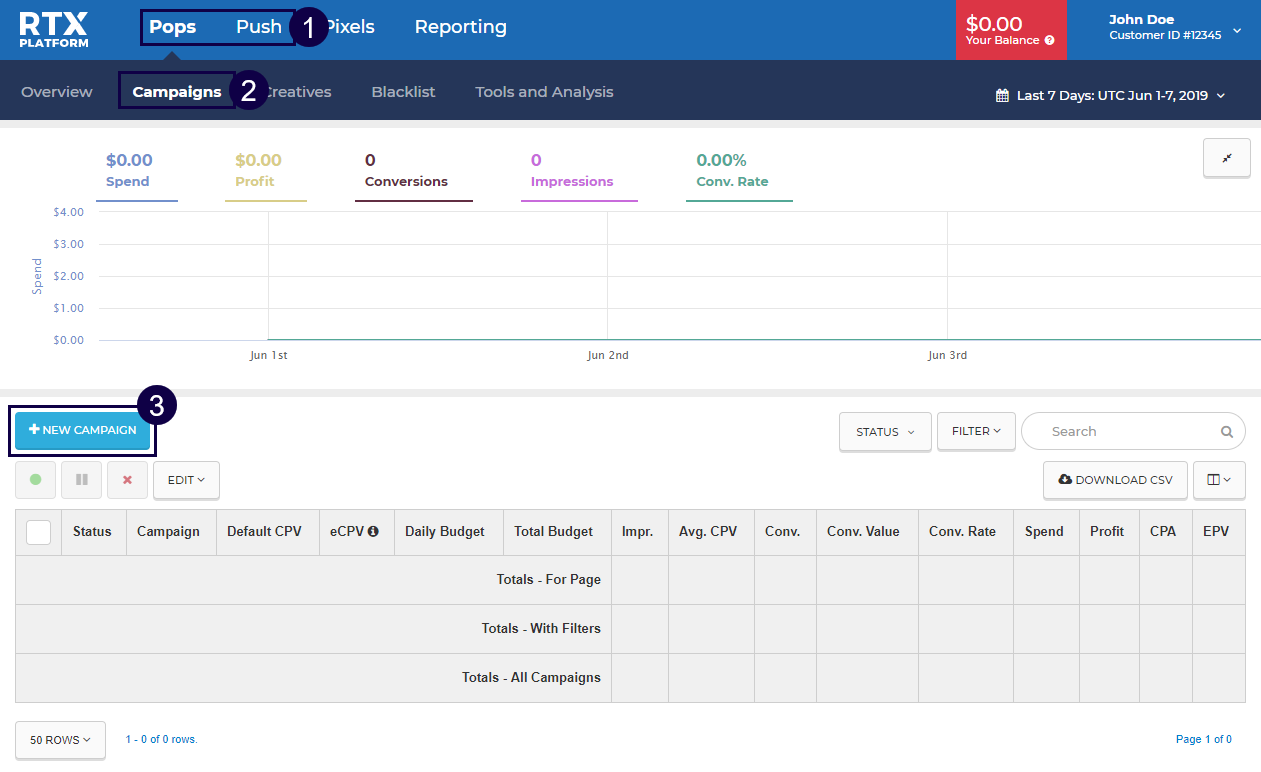This screenshot has height=772, width=1261.
Task: Click the search magnifier icon
Action: pyautogui.click(x=1226, y=432)
